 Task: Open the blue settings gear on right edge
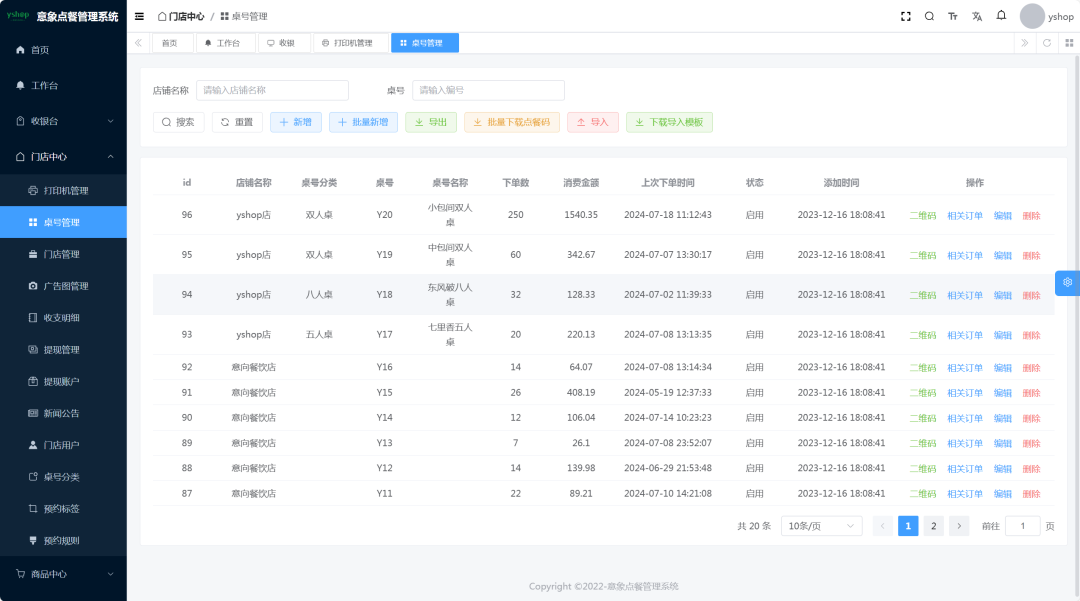point(1067,283)
